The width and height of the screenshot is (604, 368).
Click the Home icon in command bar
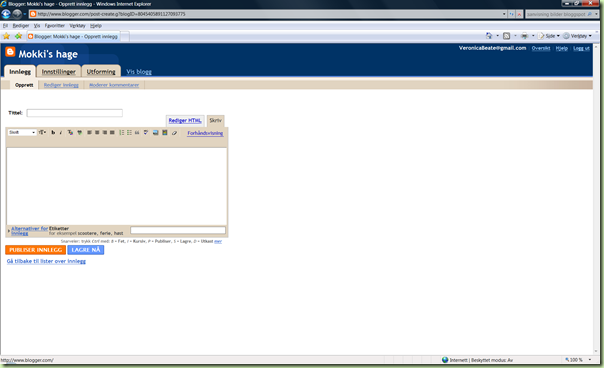coord(489,36)
